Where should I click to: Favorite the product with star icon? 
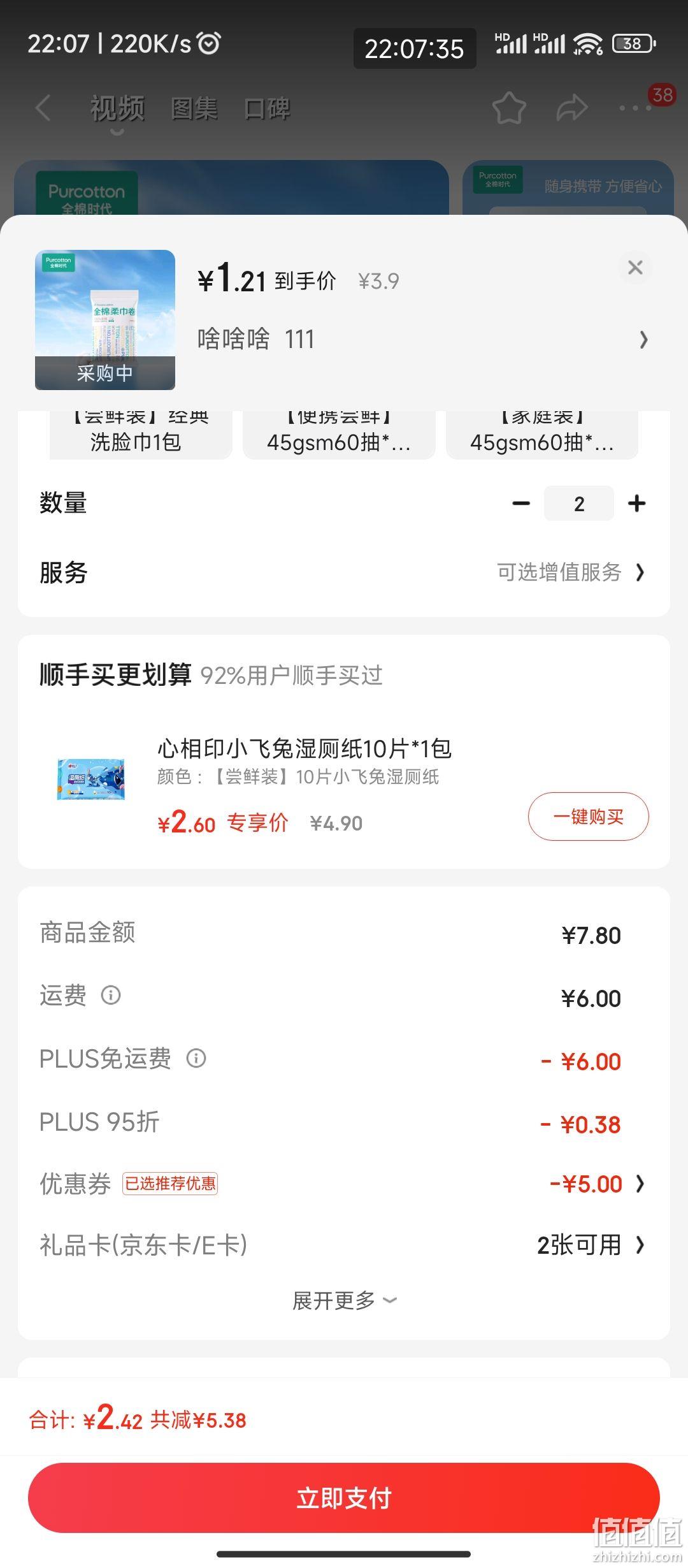(509, 108)
